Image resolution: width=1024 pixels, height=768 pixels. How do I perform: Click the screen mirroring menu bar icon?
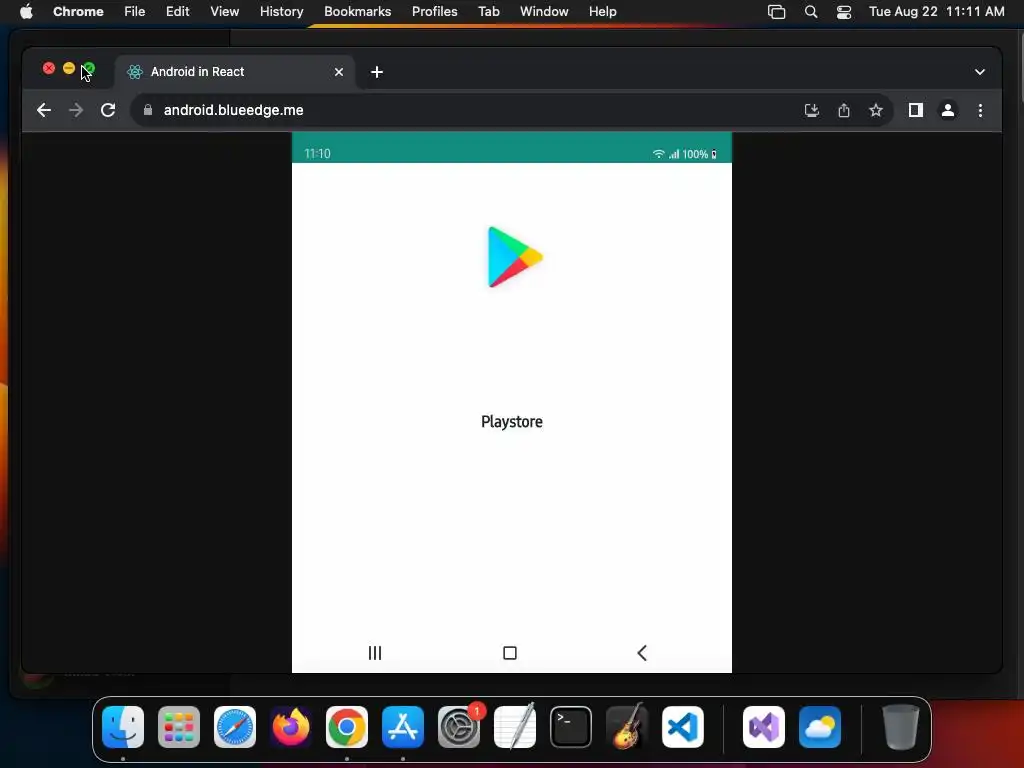[776, 12]
